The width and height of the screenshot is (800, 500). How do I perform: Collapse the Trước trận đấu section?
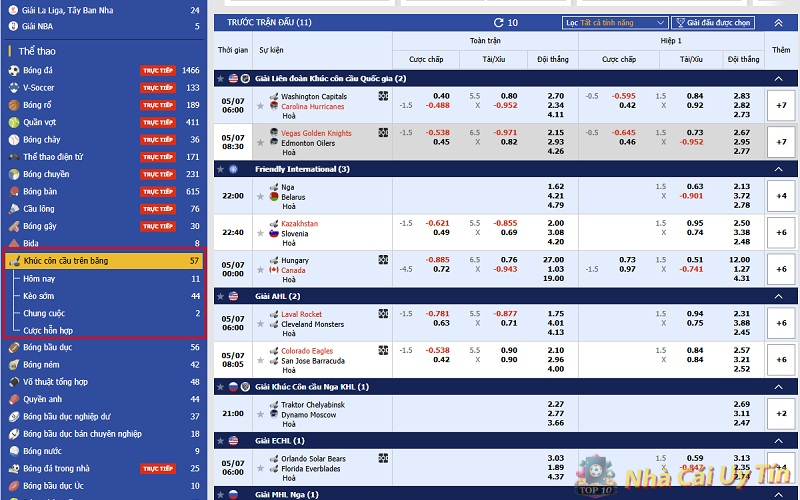click(779, 22)
